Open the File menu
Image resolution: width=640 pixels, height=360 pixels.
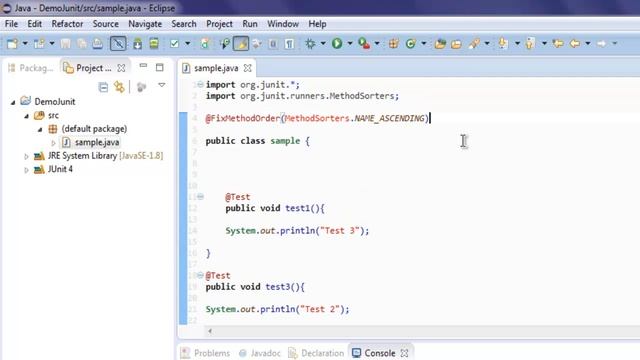(x=11, y=24)
